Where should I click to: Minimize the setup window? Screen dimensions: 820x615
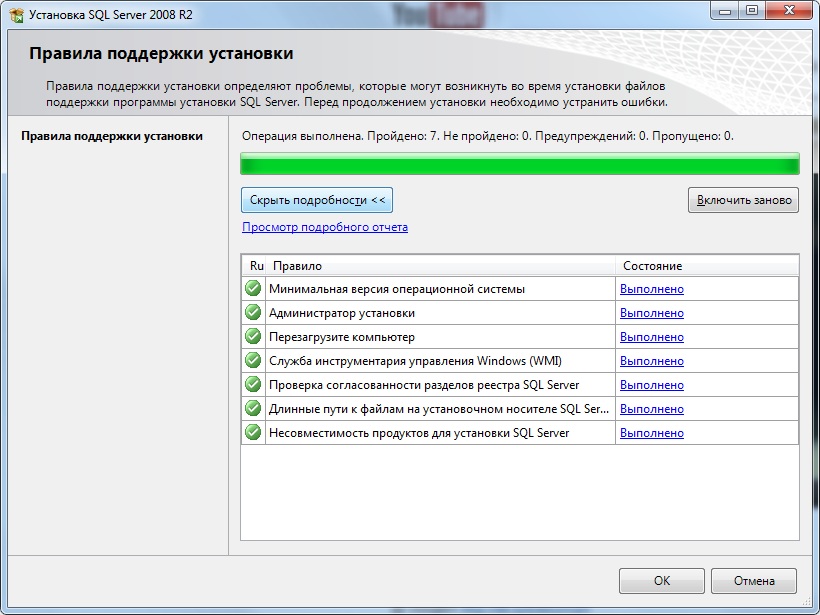click(x=725, y=11)
